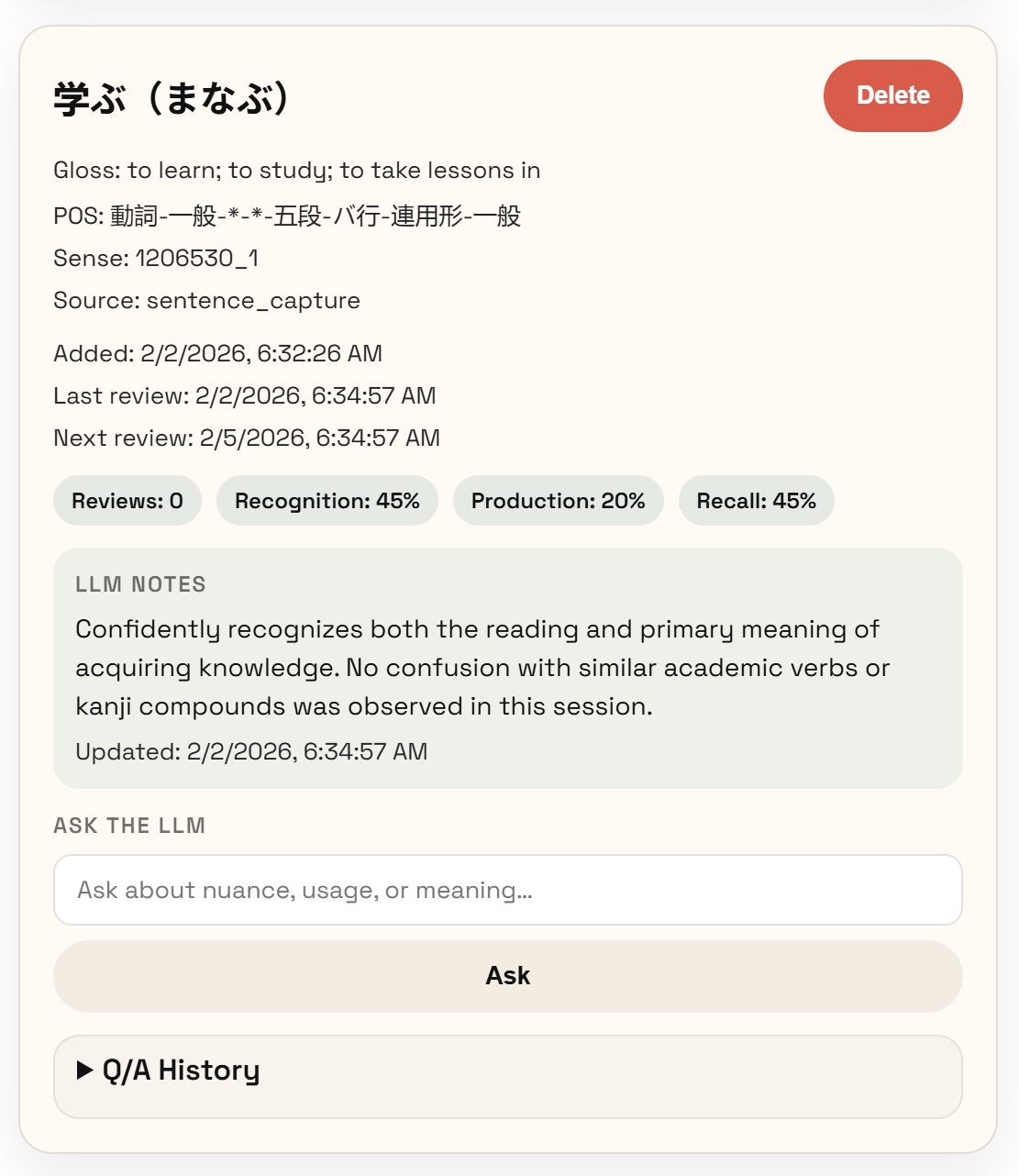Click the word title 学ぶ（まなぶ）
The width and height of the screenshot is (1019, 1176).
click(172, 95)
